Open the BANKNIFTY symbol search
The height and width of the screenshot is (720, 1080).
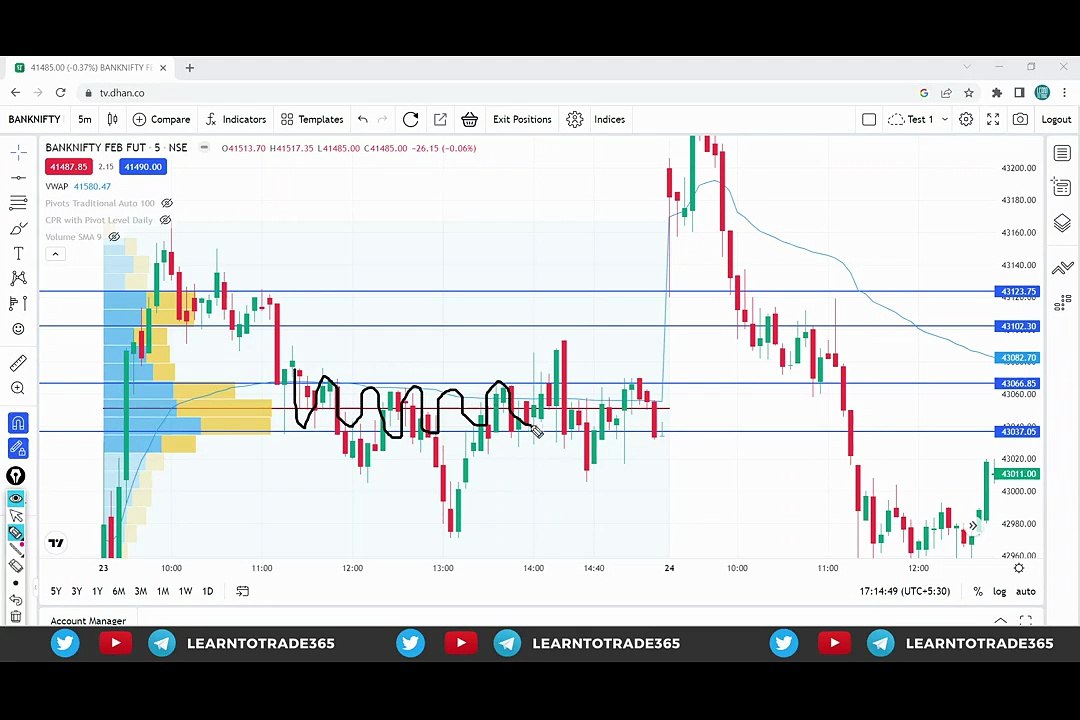point(34,119)
